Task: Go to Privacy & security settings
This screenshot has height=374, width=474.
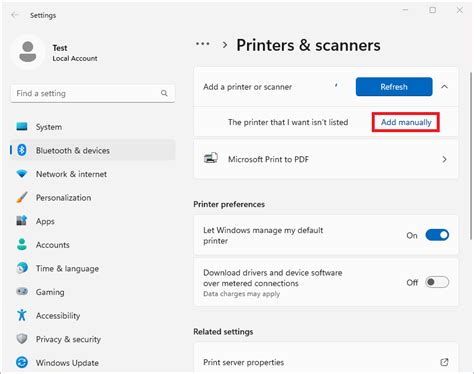Action: click(93, 339)
